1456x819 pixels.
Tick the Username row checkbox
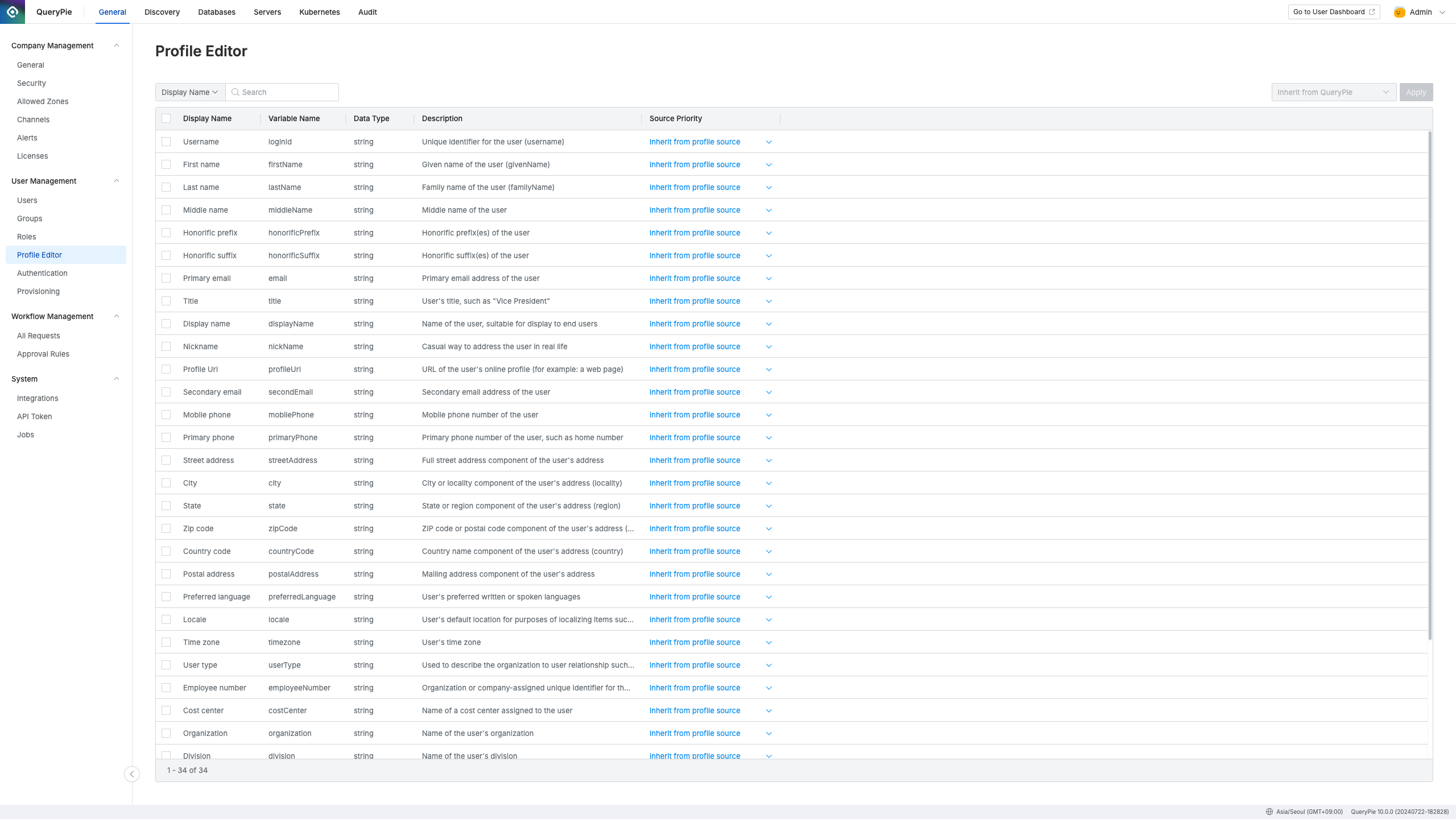[x=166, y=142]
